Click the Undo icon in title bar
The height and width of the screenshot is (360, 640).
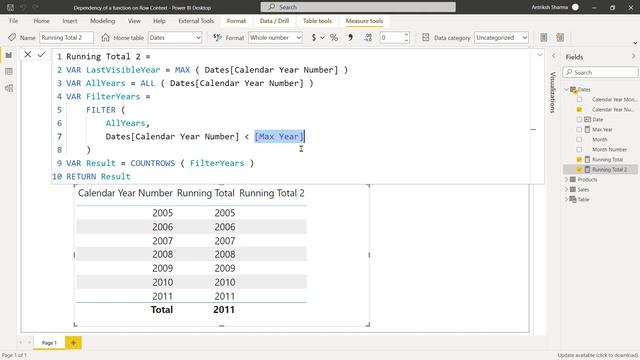23,7
